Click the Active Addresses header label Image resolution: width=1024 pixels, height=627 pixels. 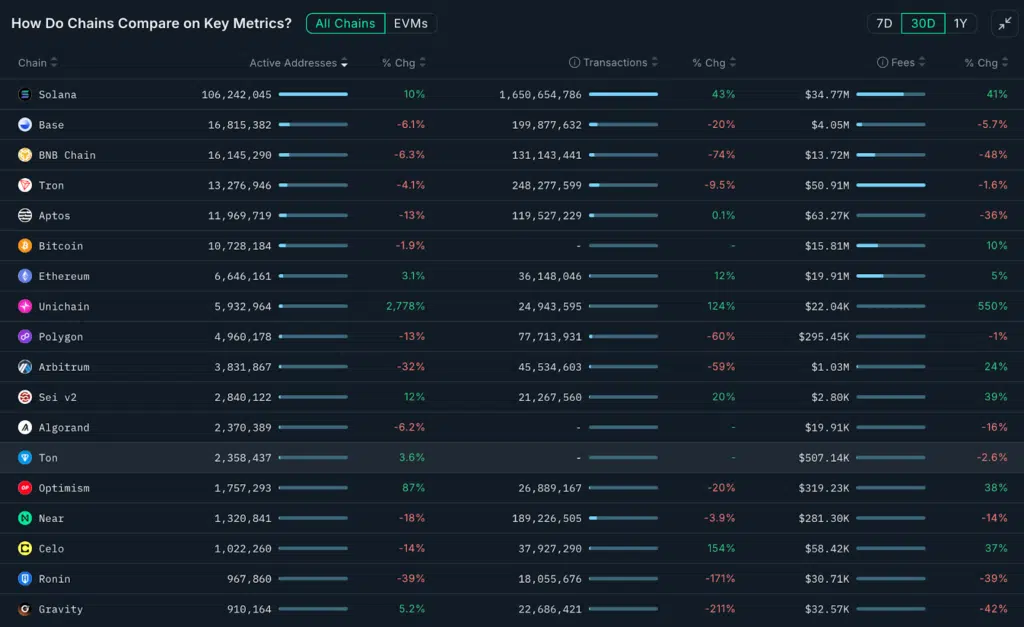293,63
